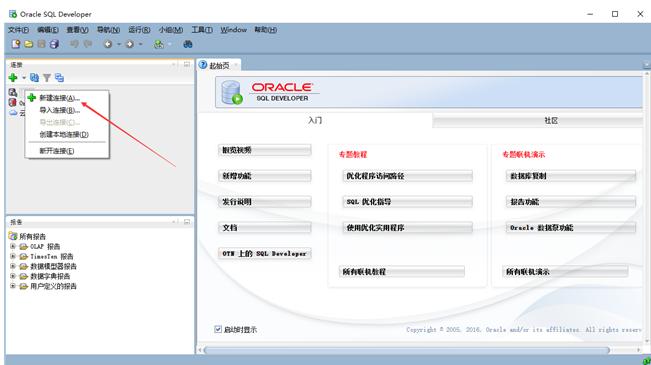
Task: Open the 帮助(H) menu
Action: [265, 30]
